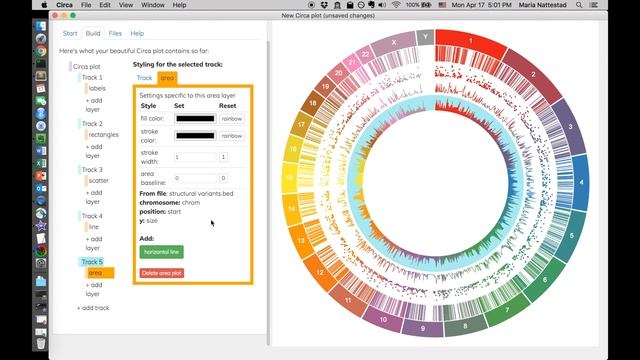640x360 pixels.
Task: Select the scatter layer
Action: click(98, 180)
